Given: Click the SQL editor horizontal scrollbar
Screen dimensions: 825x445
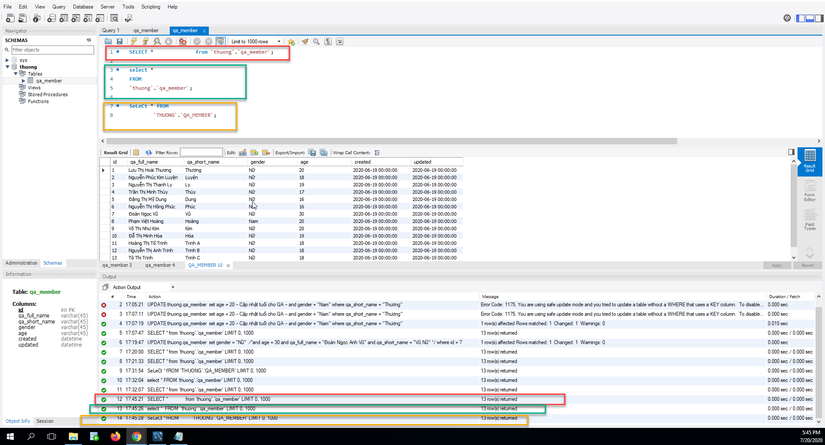Looking at the screenshot, I should point(391,141).
